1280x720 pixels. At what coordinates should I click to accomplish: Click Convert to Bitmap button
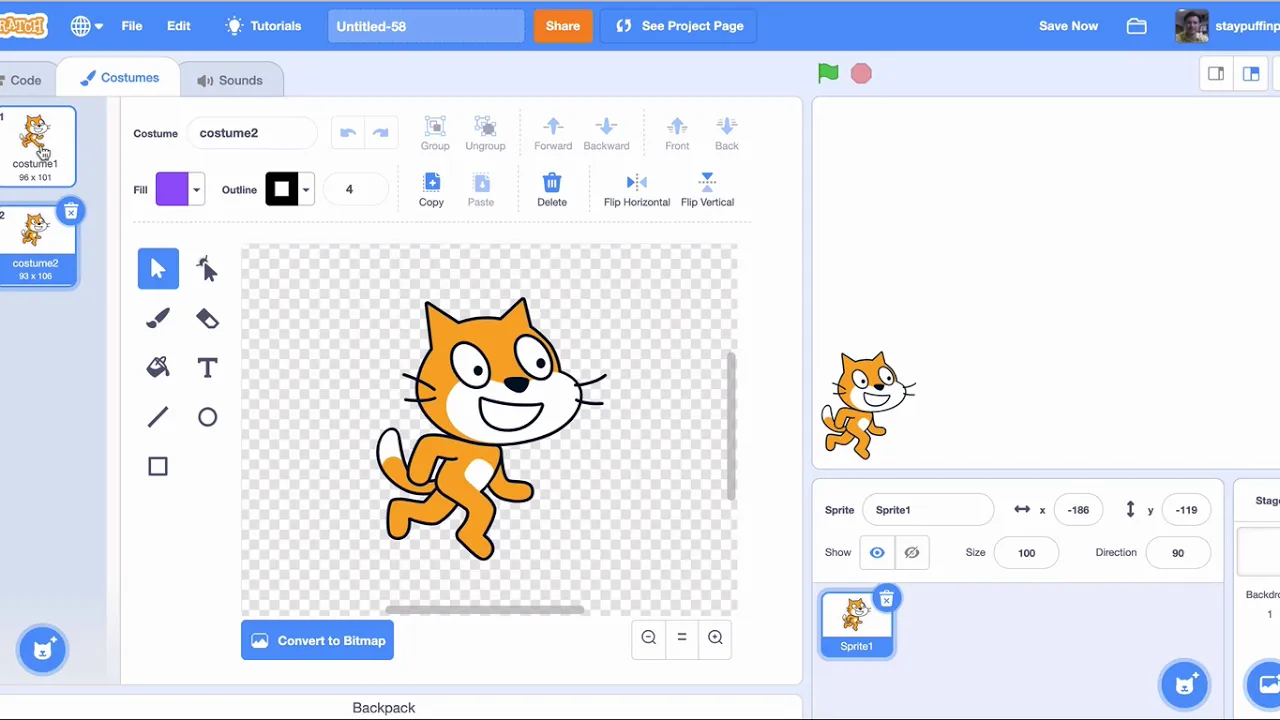pyautogui.click(x=317, y=641)
